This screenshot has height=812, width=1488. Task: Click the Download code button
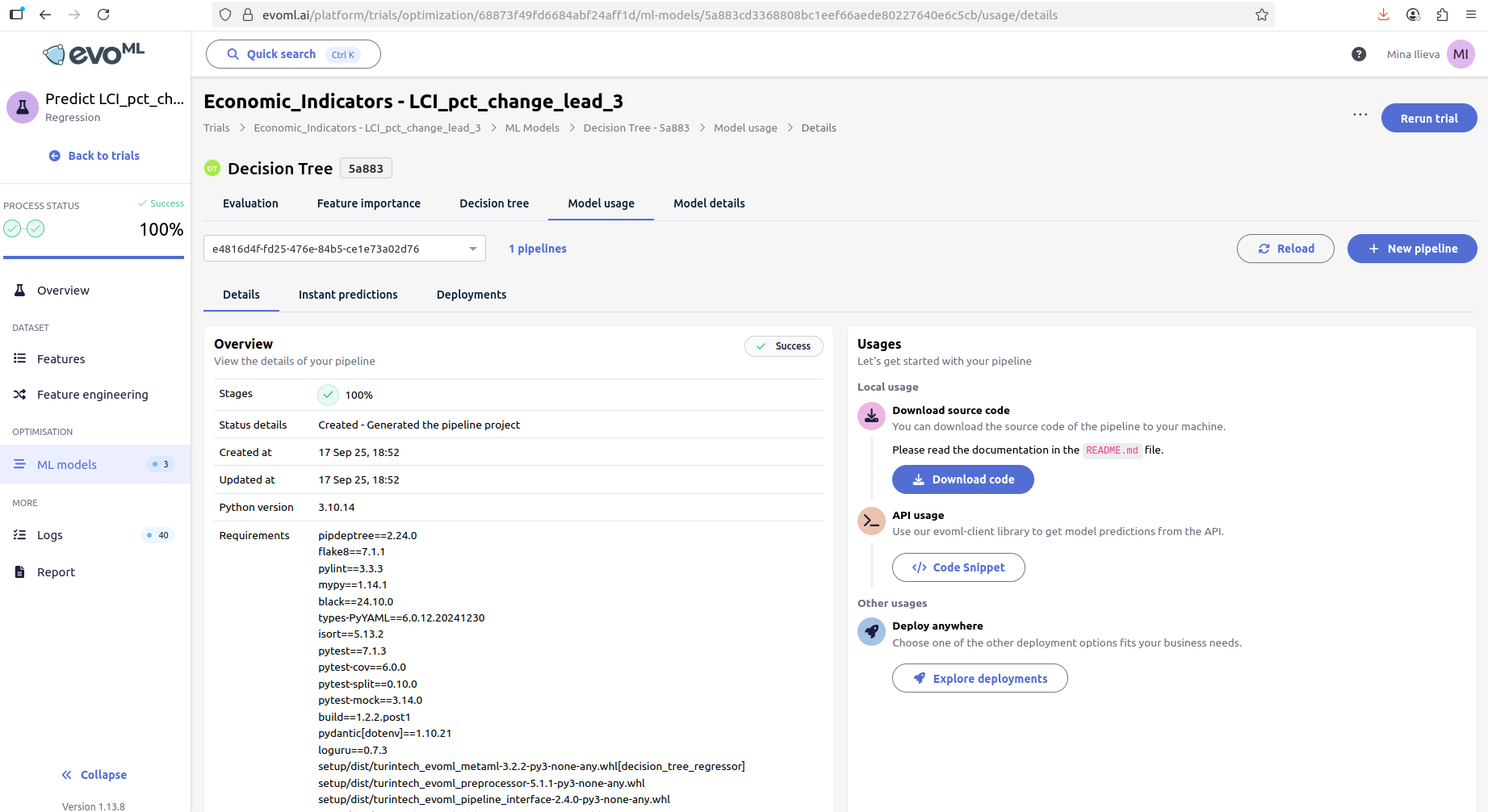[962, 479]
